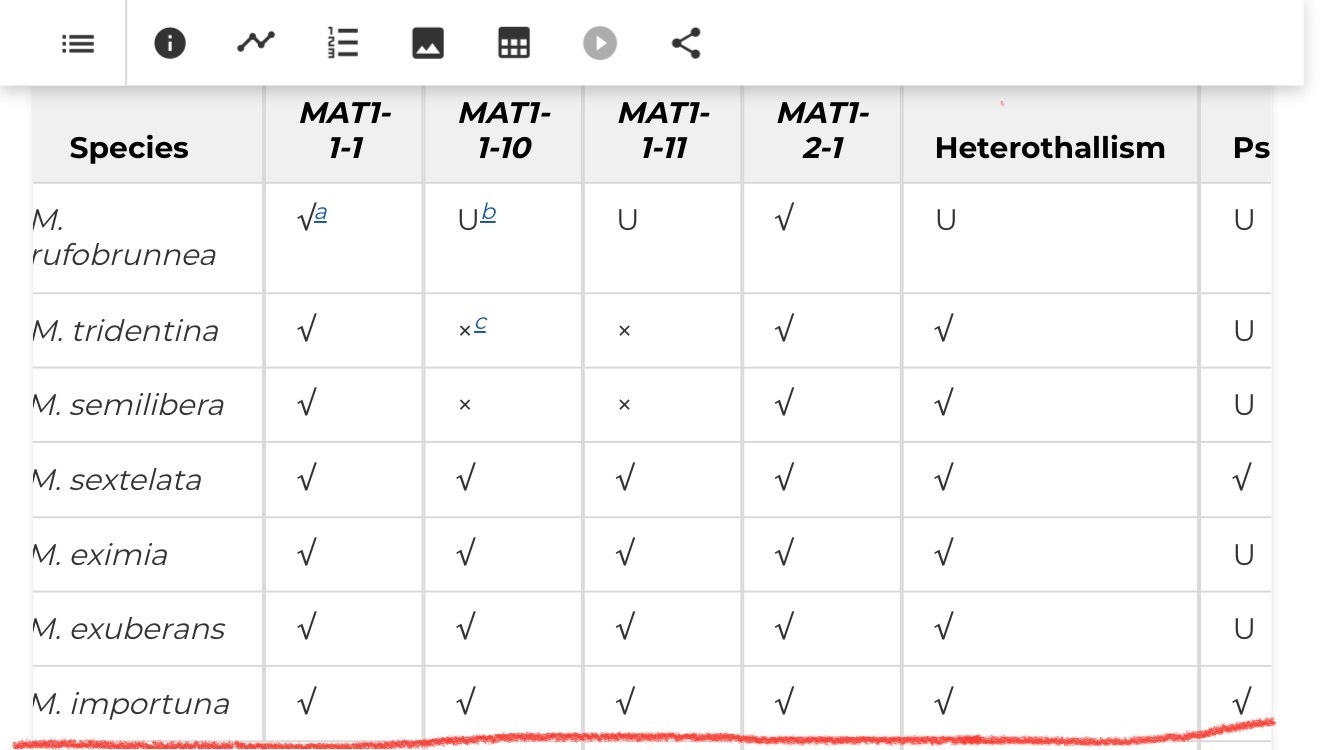Image resolution: width=1334 pixels, height=750 pixels.
Task: Open the article outline list icon
Action: point(78,43)
